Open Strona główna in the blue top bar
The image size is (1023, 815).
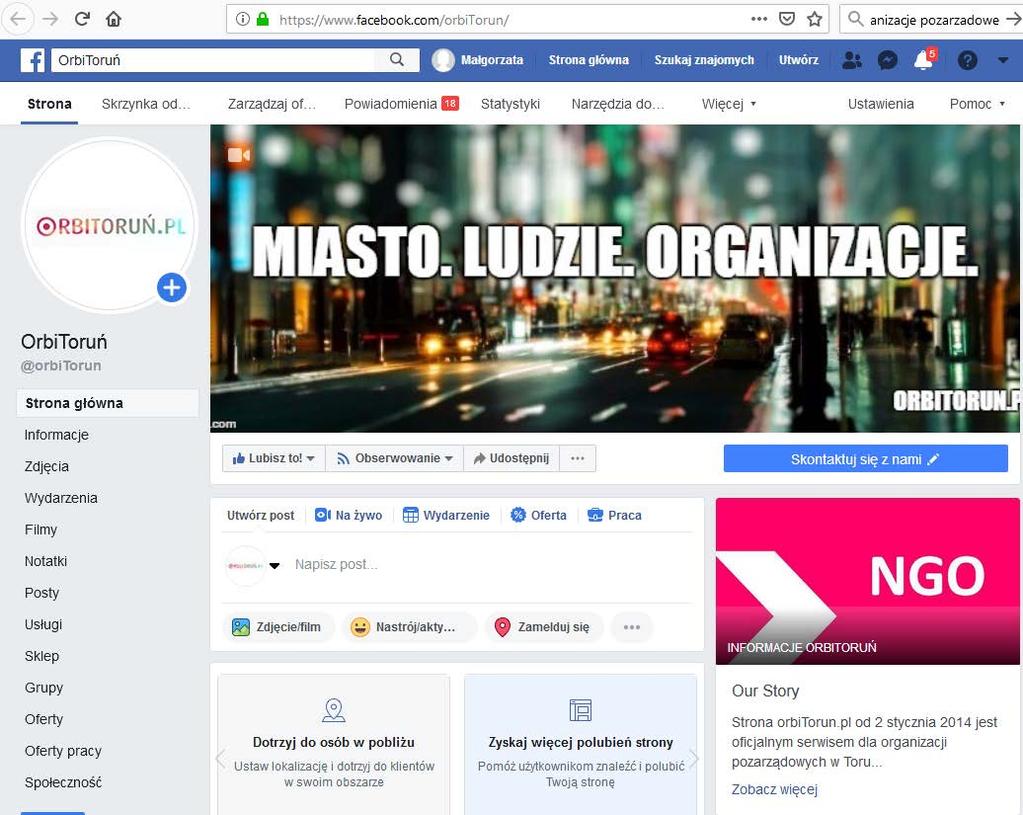(588, 60)
